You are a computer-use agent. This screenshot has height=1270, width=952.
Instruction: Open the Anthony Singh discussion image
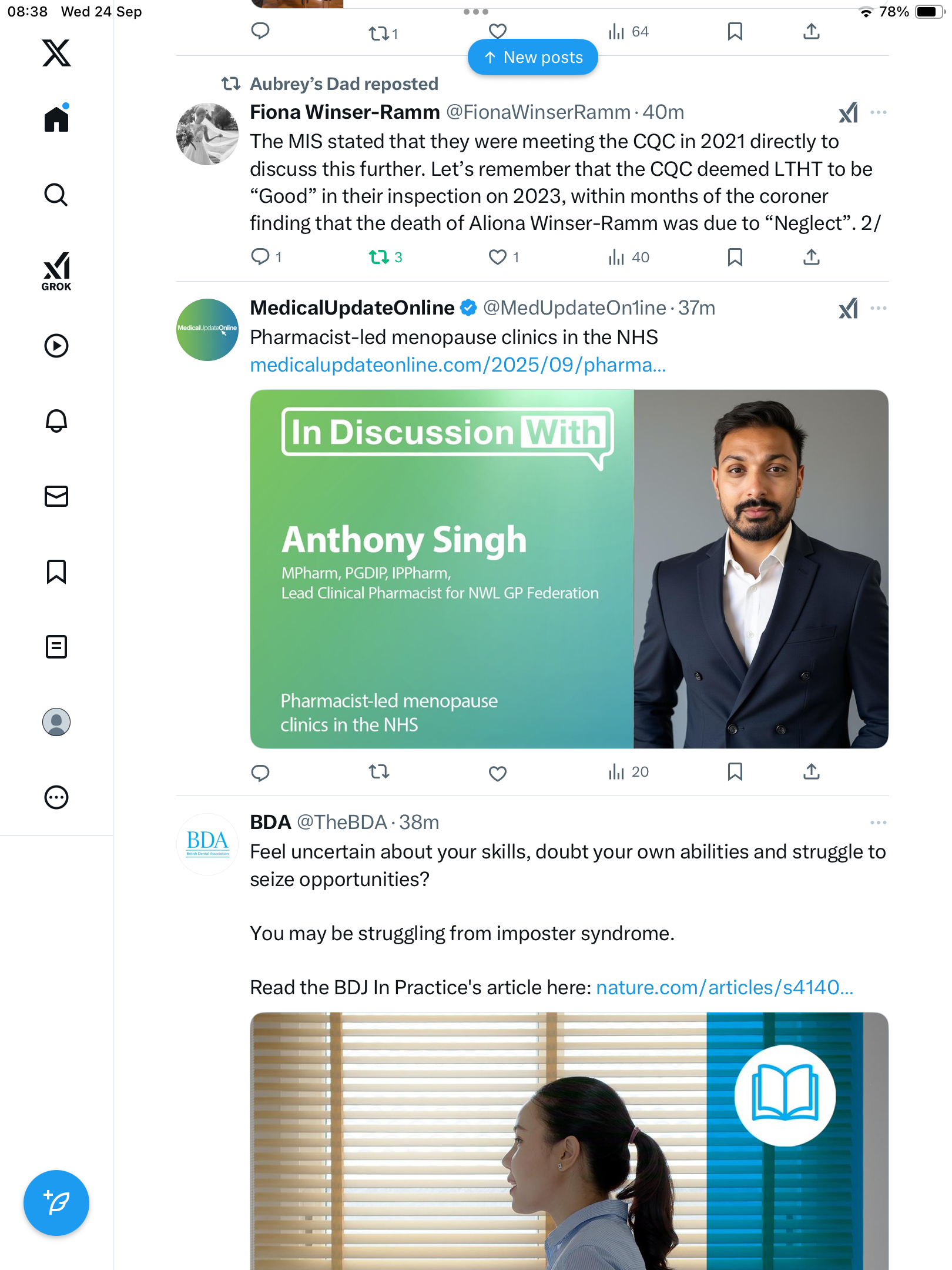point(569,569)
